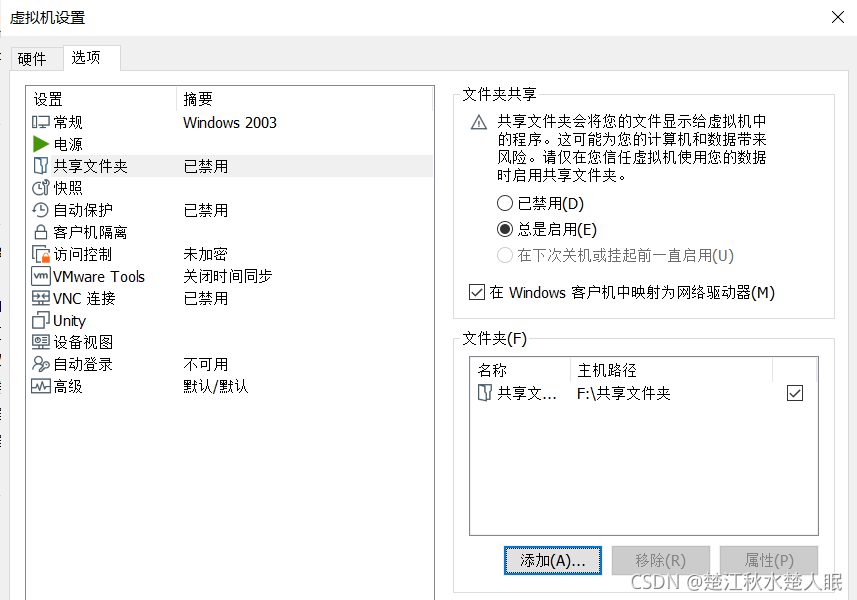Click the 自动保护 clock icon
The height and width of the screenshot is (600, 857).
pyautogui.click(x=40, y=210)
